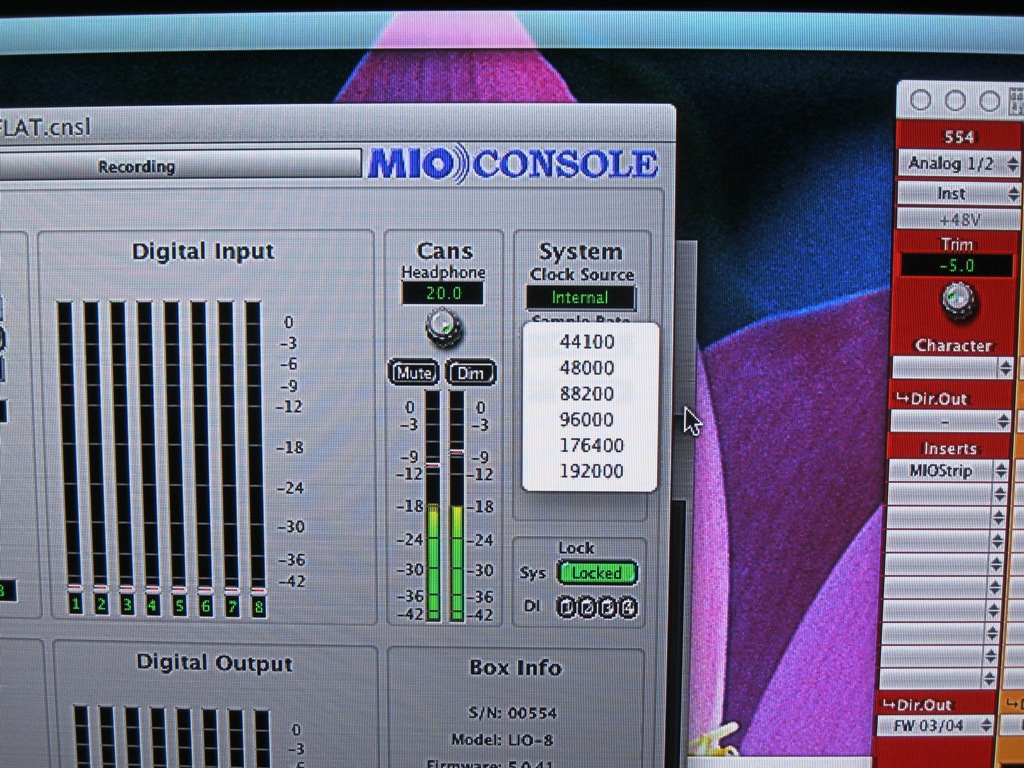Click DI lock indicator number 3
The image size is (1024, 768).
607,607
